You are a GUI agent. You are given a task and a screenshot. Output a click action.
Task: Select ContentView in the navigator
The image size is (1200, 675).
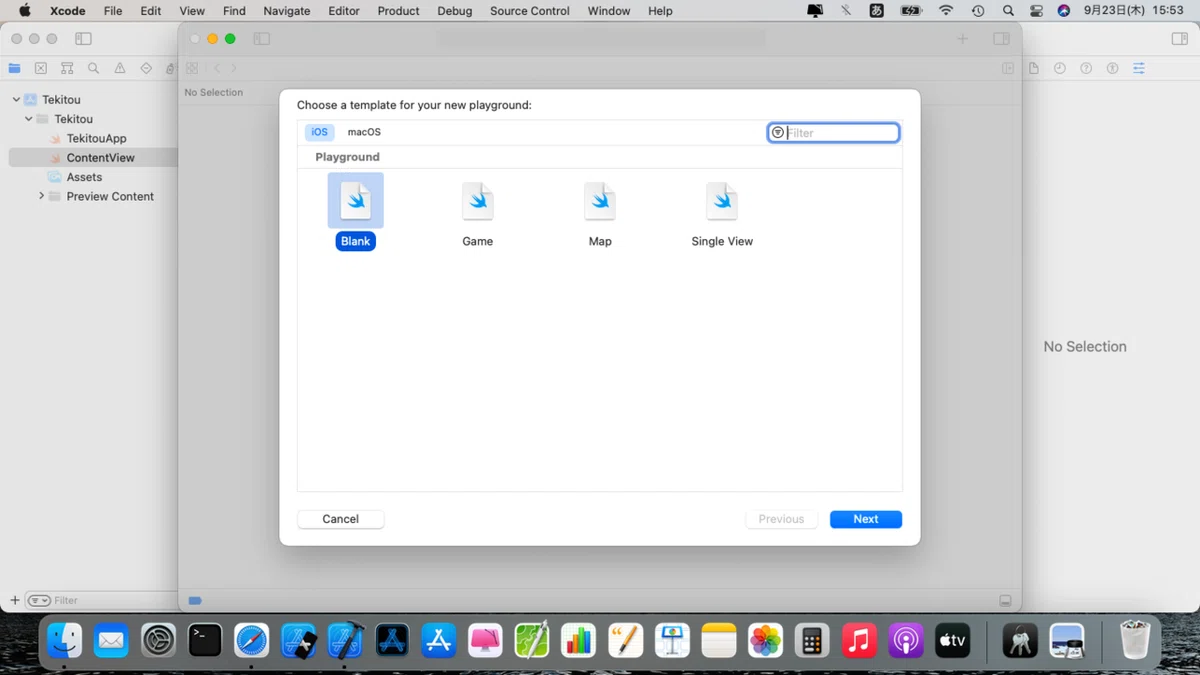tap(100, 158)
